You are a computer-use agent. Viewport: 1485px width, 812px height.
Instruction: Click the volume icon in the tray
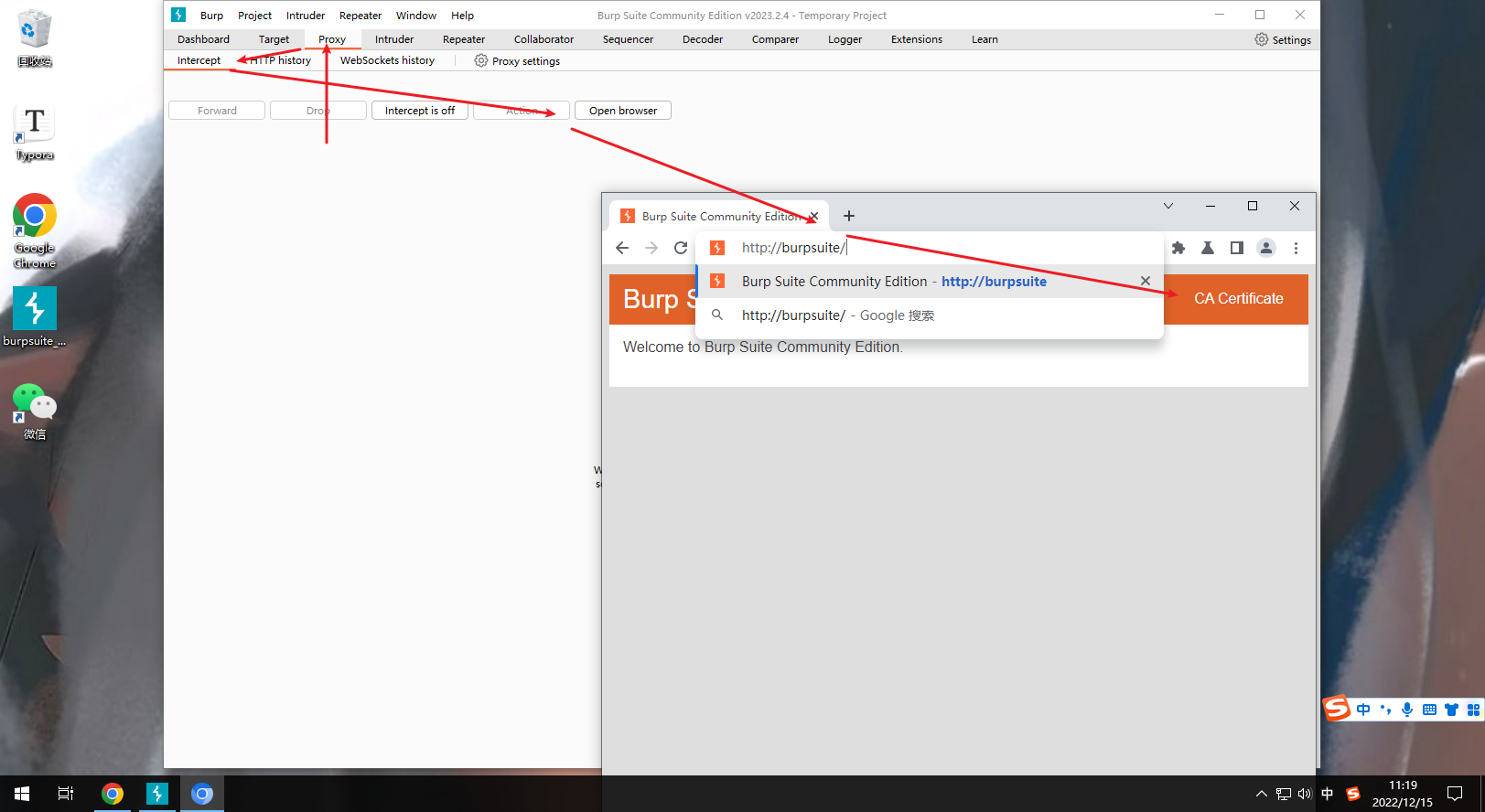click(1305, 794)
